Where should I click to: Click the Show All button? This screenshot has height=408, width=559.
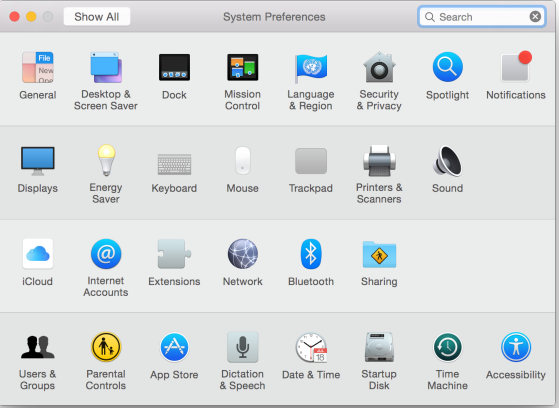97,17
